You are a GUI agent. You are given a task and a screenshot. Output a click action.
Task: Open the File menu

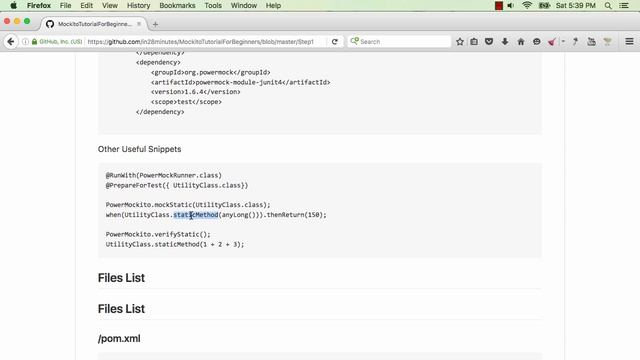(x=65, y=5)
